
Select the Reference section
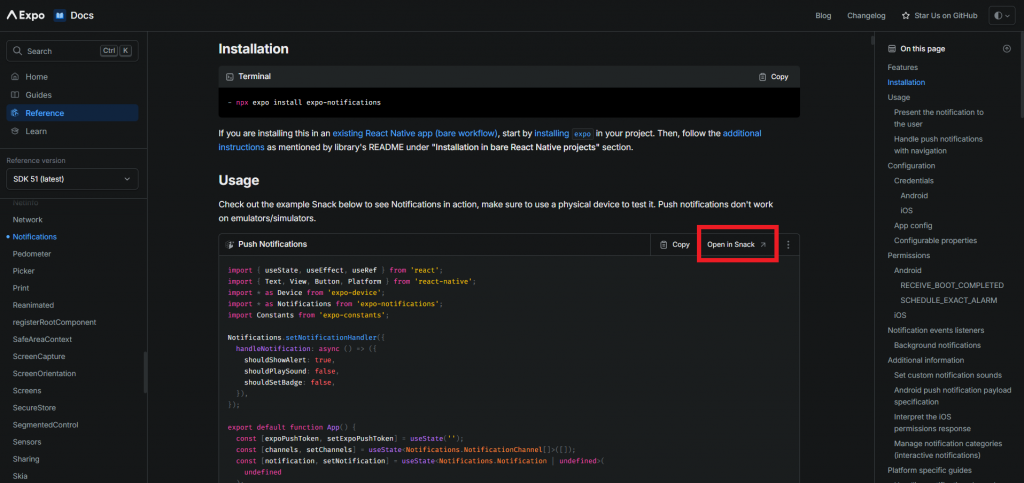72,113
